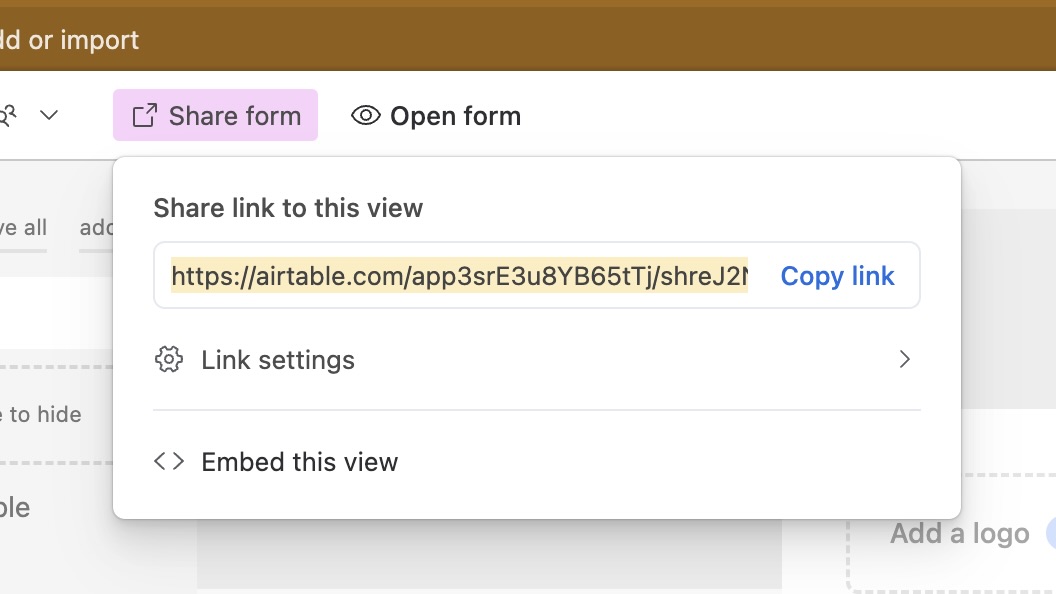
Task: Click the code brackets embed icon
Action: pos(169,462)
